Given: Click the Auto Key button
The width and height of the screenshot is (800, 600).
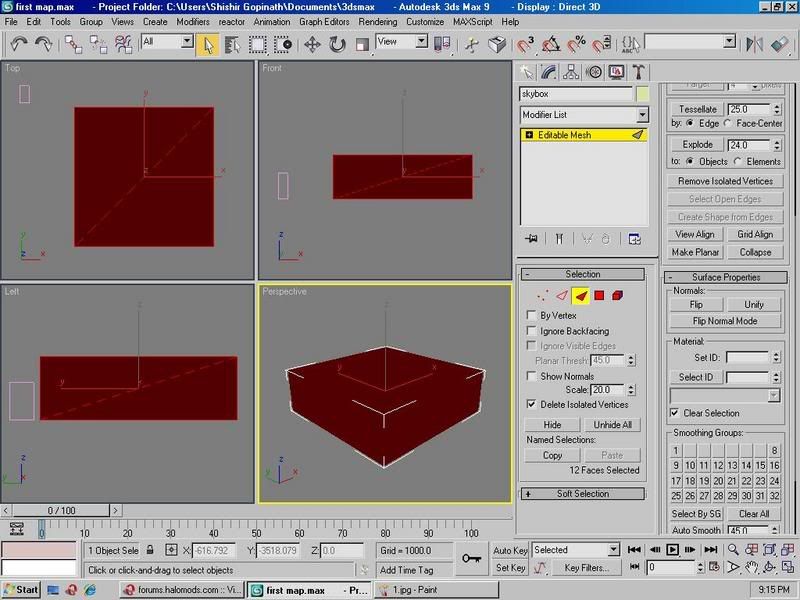Looking at the screenshot, I should tap(510, 550).
